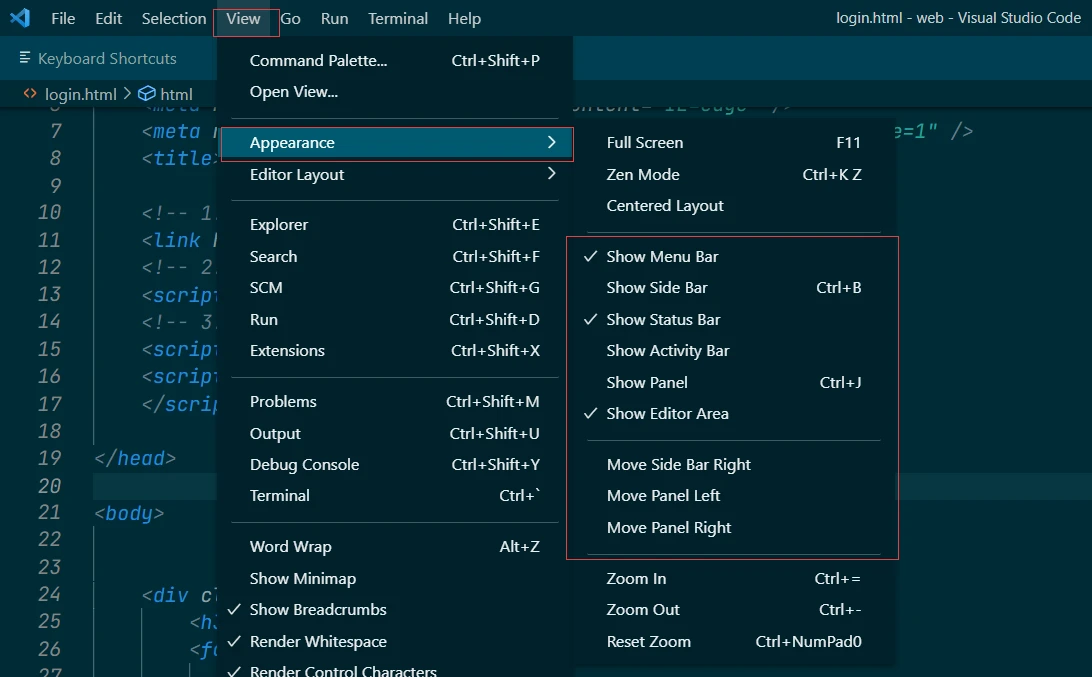
Task: Click the Visual Studio Code logo icon
Action: coord(20,18)
